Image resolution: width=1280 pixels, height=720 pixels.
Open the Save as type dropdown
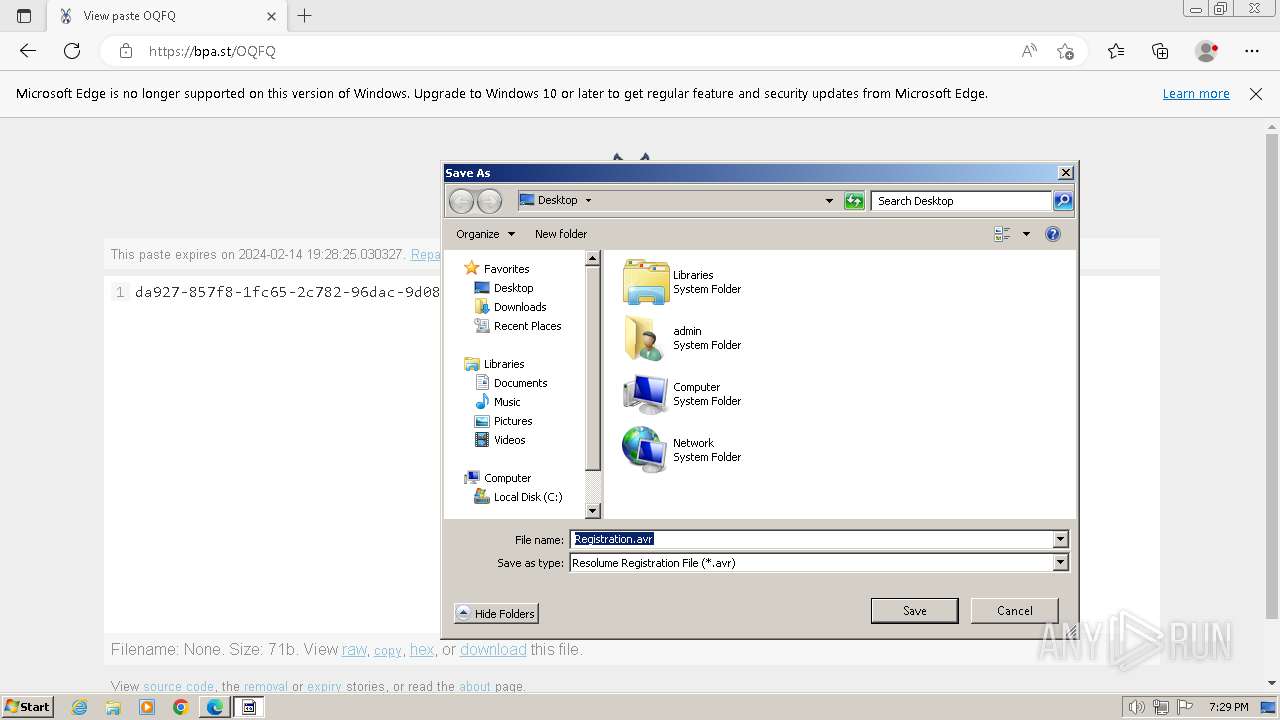(x=1060, y=563)
